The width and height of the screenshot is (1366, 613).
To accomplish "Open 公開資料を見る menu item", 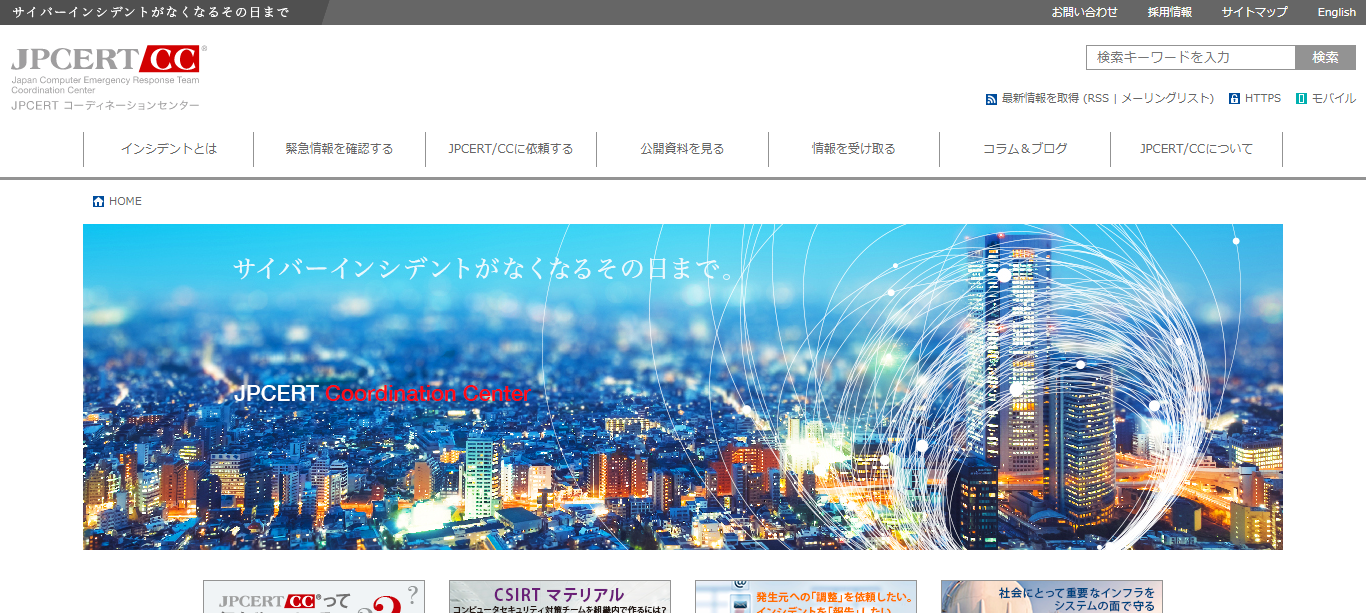I will pyautogui.click(x=682, y=149).
